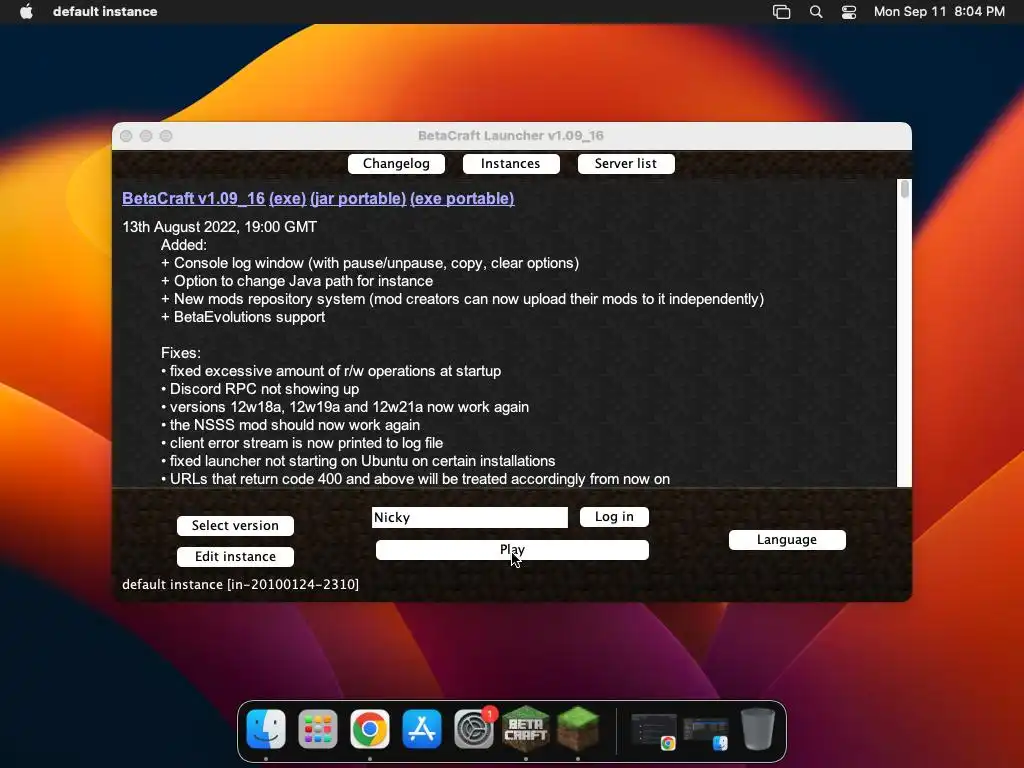The width and height of the screenshot is (1024, 768).
Task: Open Stage Manager icon in menu bar
Action: 782,11
